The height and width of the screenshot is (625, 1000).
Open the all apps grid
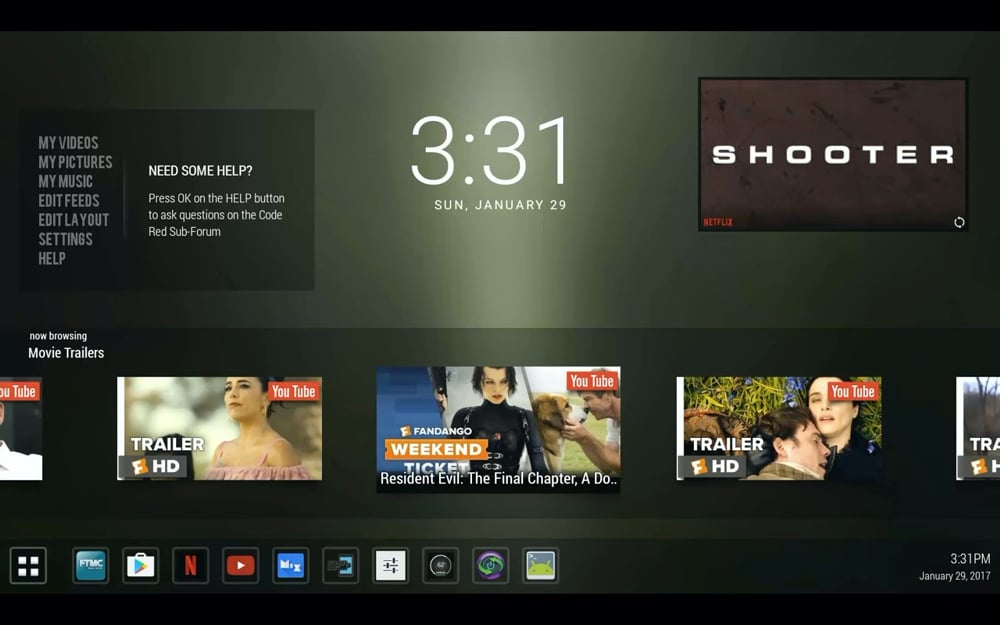(28, 566)
